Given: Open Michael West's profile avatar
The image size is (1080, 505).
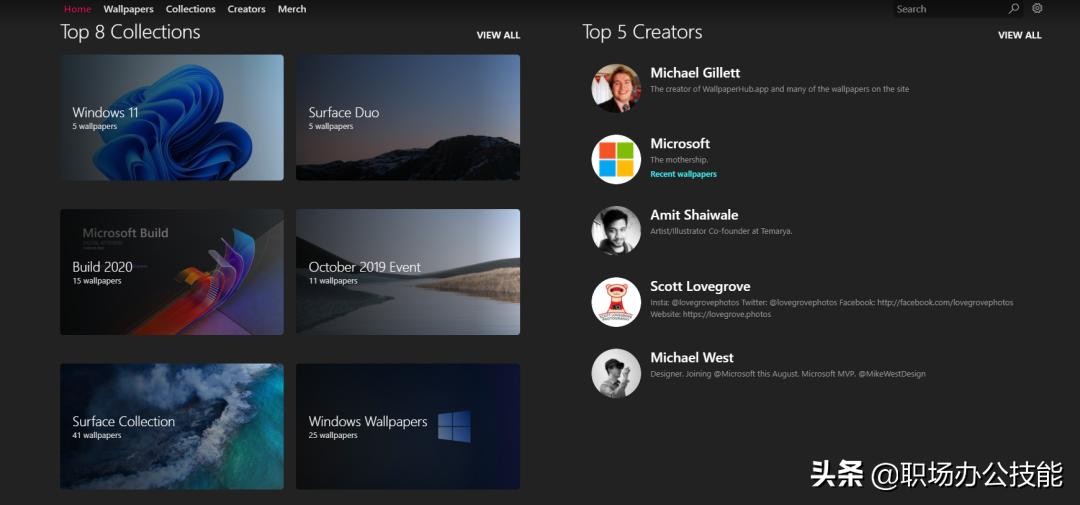Looking at the screenshot, I should coord(616,373).
